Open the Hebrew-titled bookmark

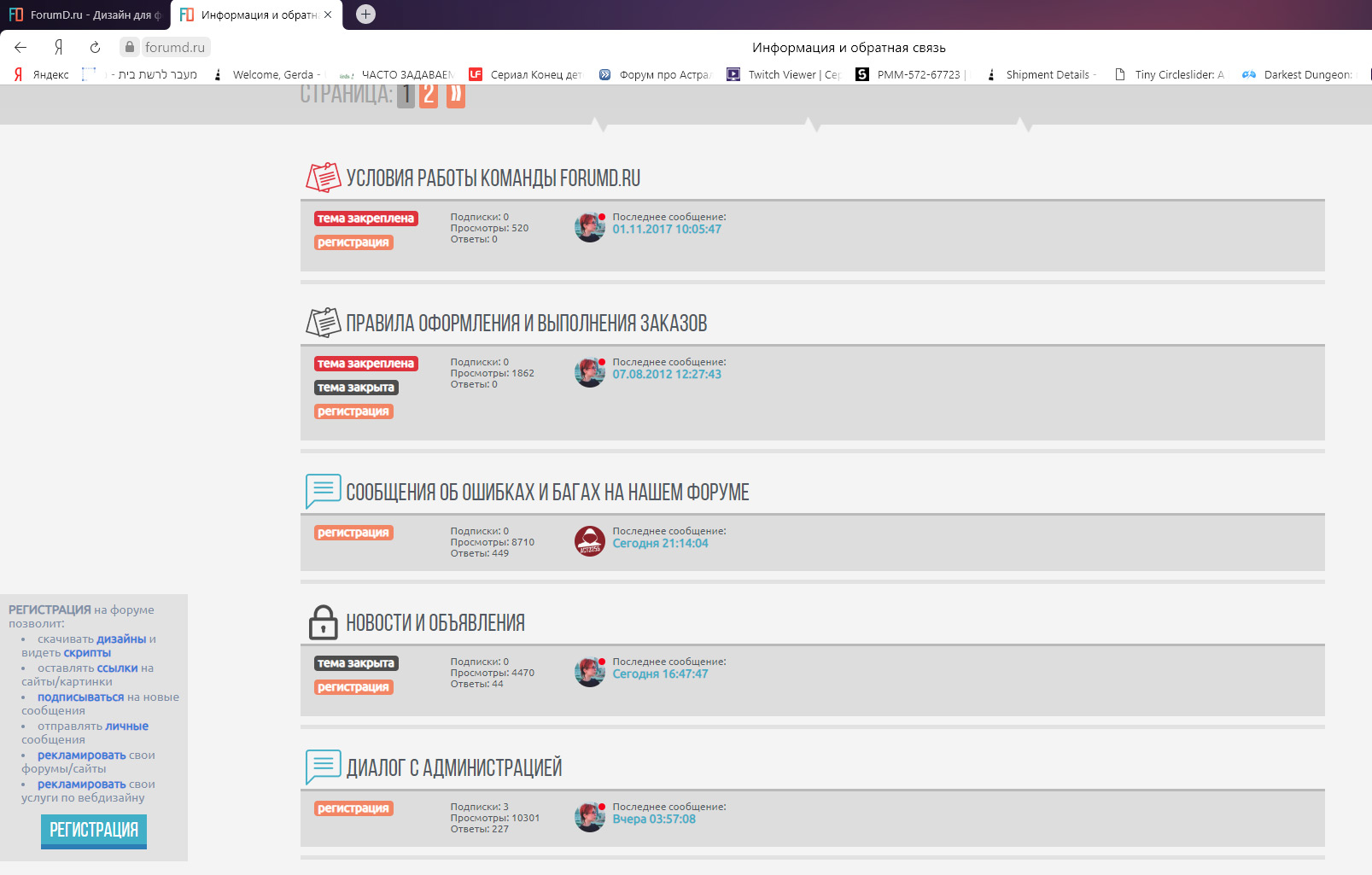tap(140, 75)
